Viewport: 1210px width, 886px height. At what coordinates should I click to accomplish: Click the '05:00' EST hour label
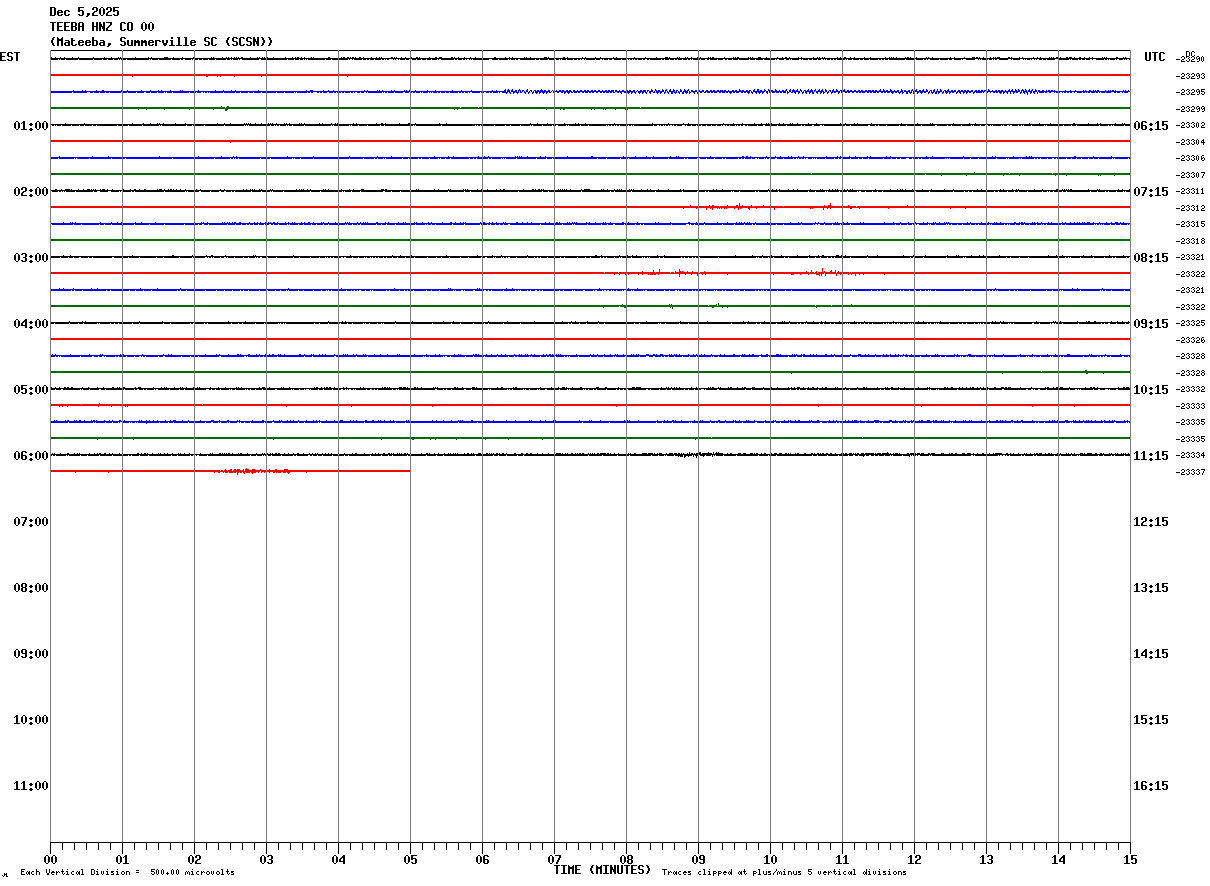pyautogui.click(x=31, y=390)
